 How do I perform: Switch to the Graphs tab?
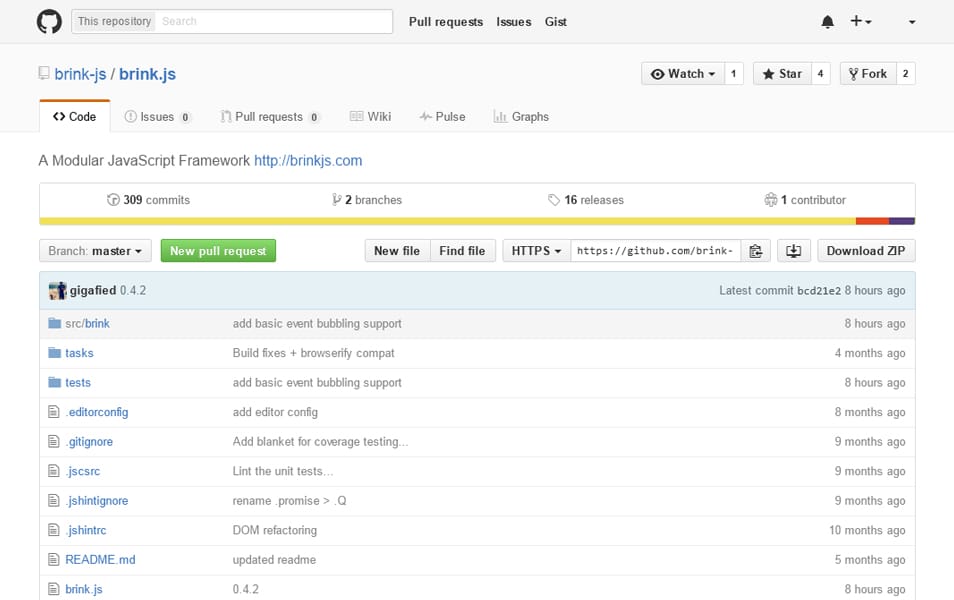[x=521, y=116]
